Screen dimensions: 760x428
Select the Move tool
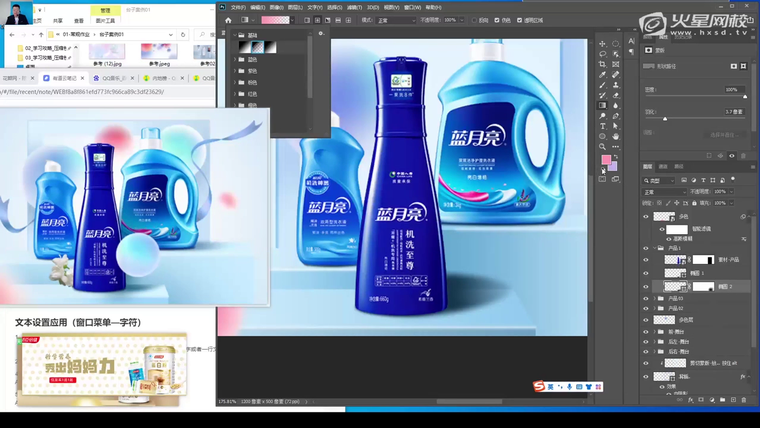coord(603,44)
